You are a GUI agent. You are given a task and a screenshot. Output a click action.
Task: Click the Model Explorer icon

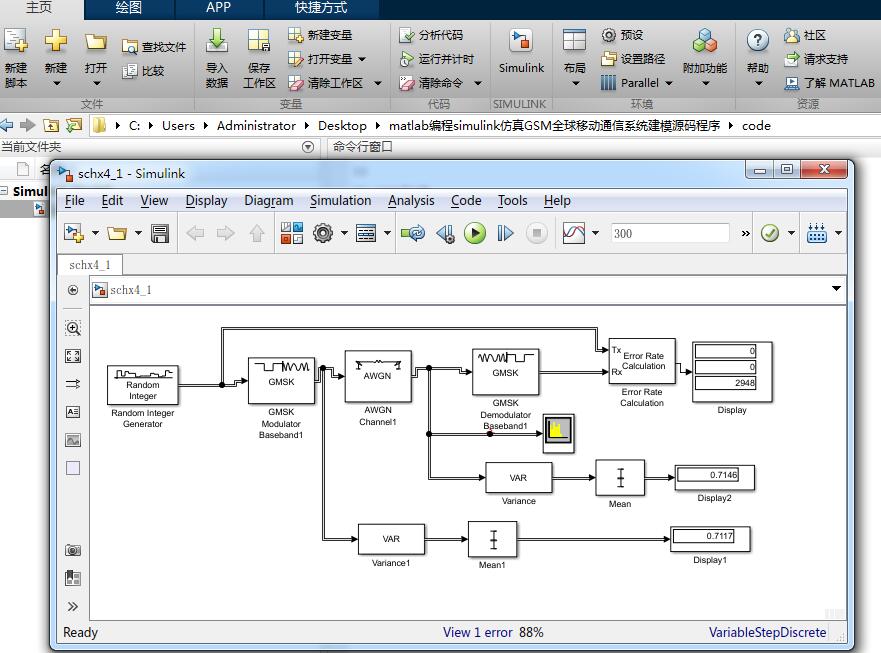366,233
